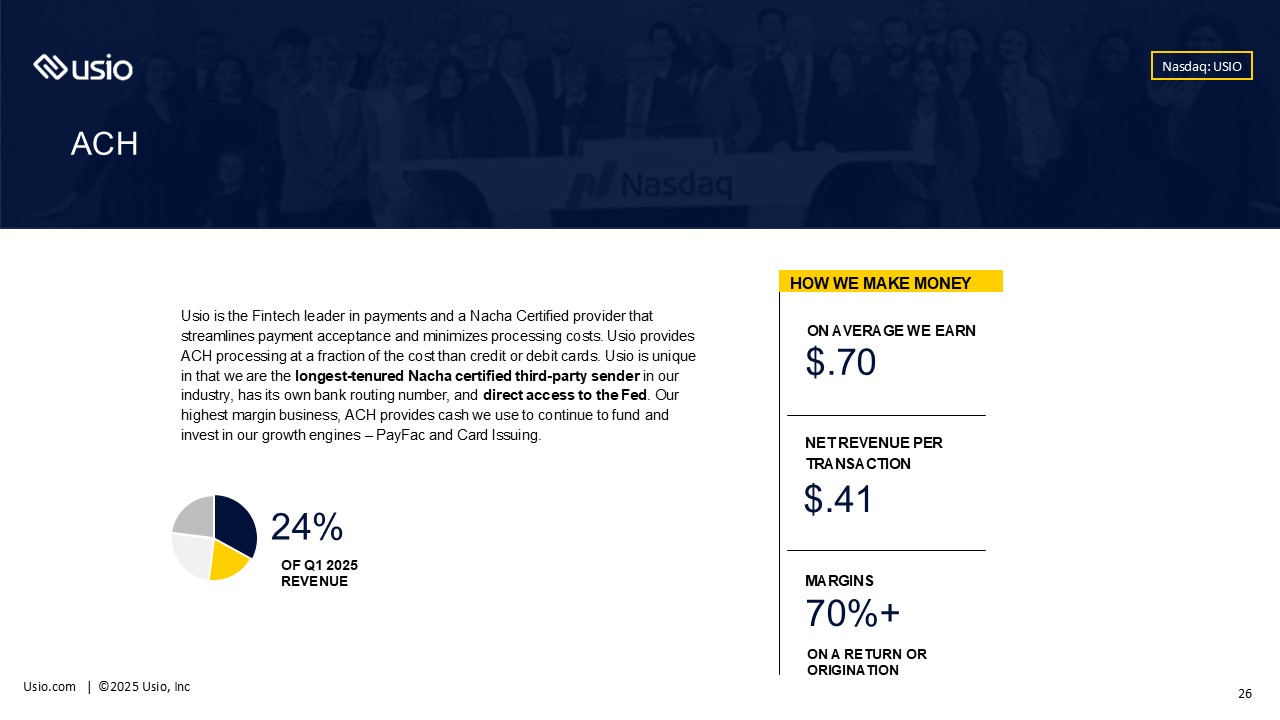Select the $.70 average earnings figure

841,362
